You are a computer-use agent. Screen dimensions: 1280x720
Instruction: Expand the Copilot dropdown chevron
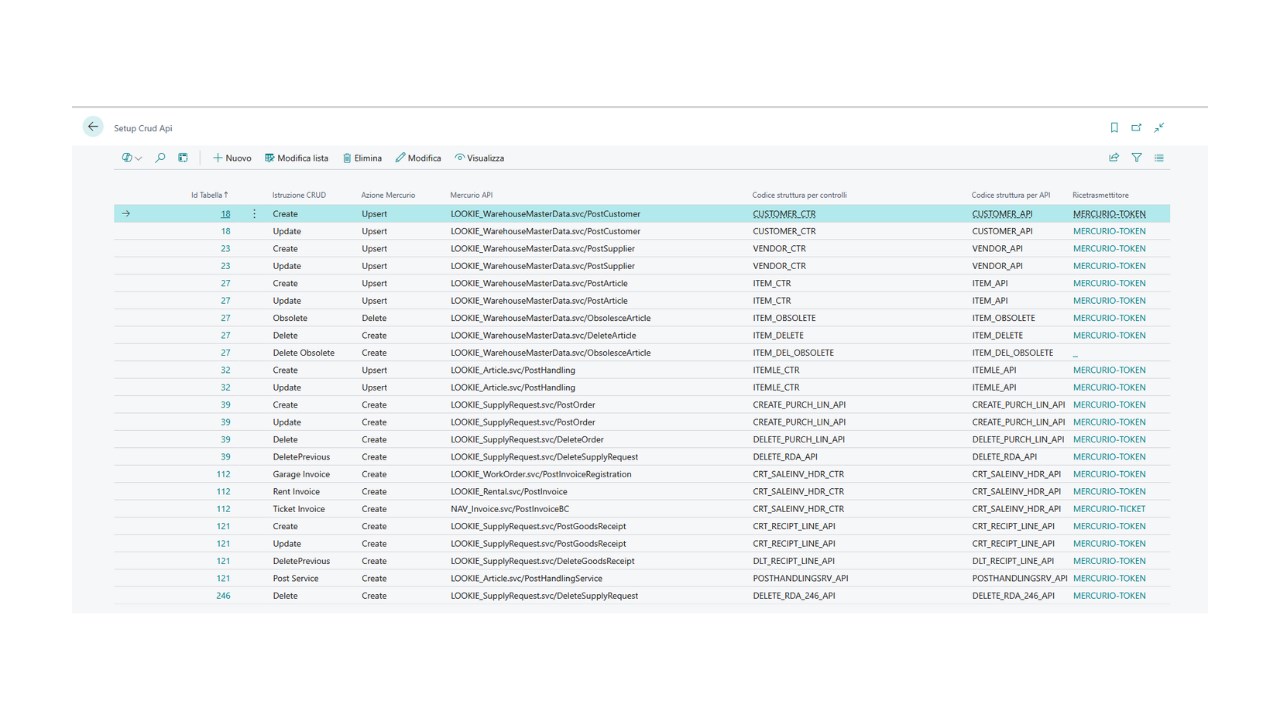click(x=139, y=158)
